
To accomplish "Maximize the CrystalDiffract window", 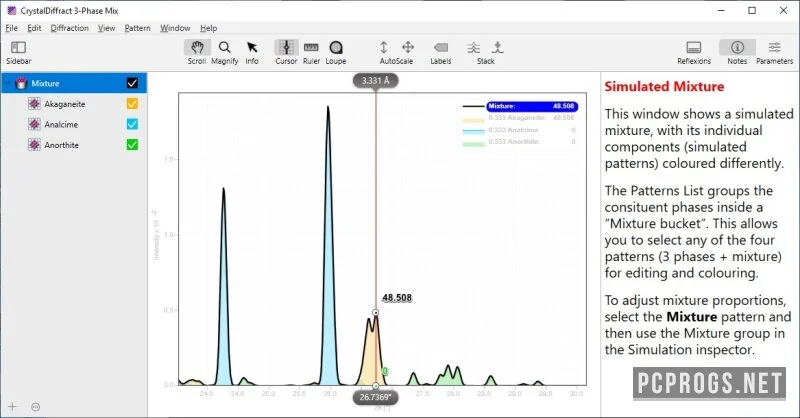I will (x=752, y=10).
